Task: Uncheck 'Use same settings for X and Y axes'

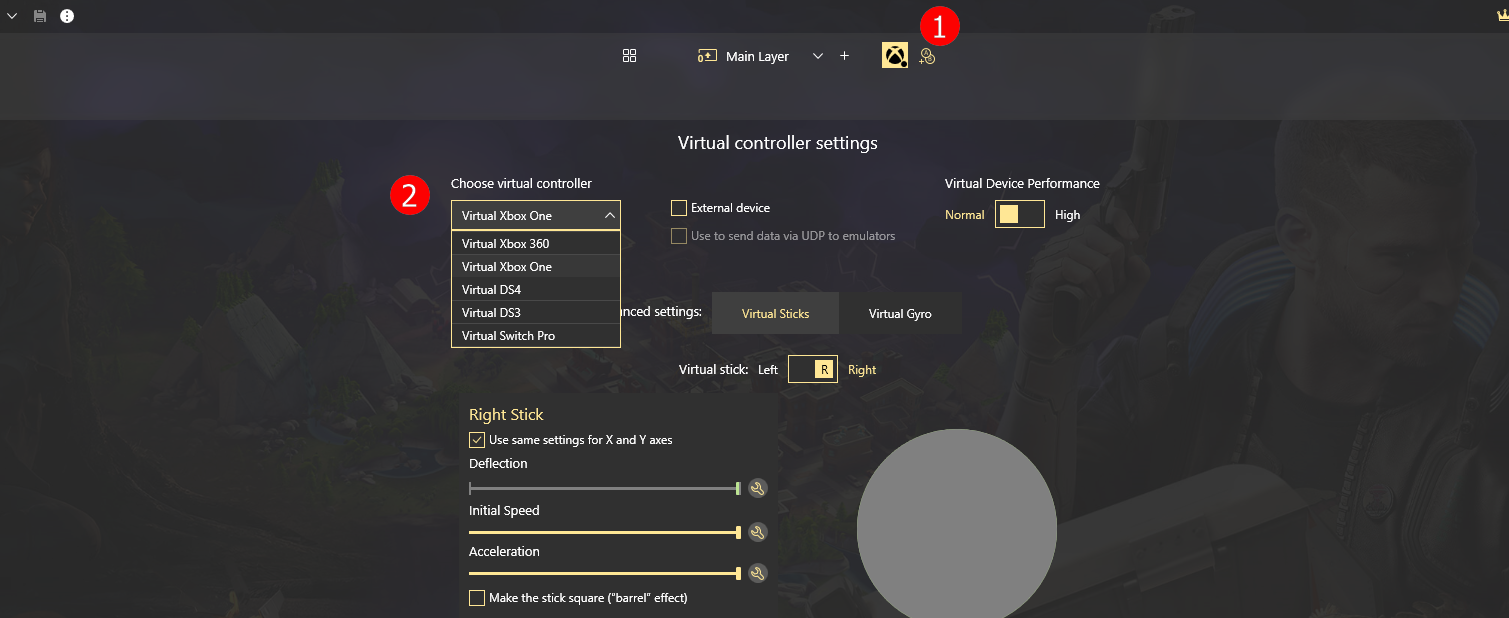Action: click(x=477, y=440)
